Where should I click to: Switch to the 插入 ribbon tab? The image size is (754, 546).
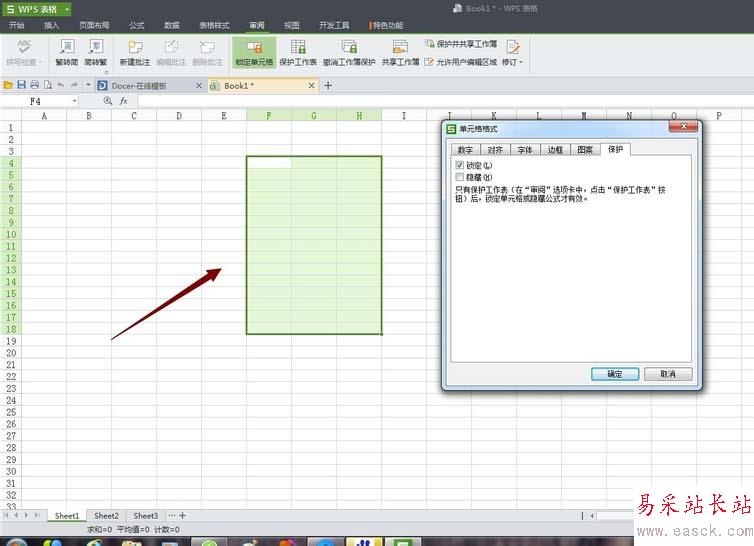click(51, 25)
